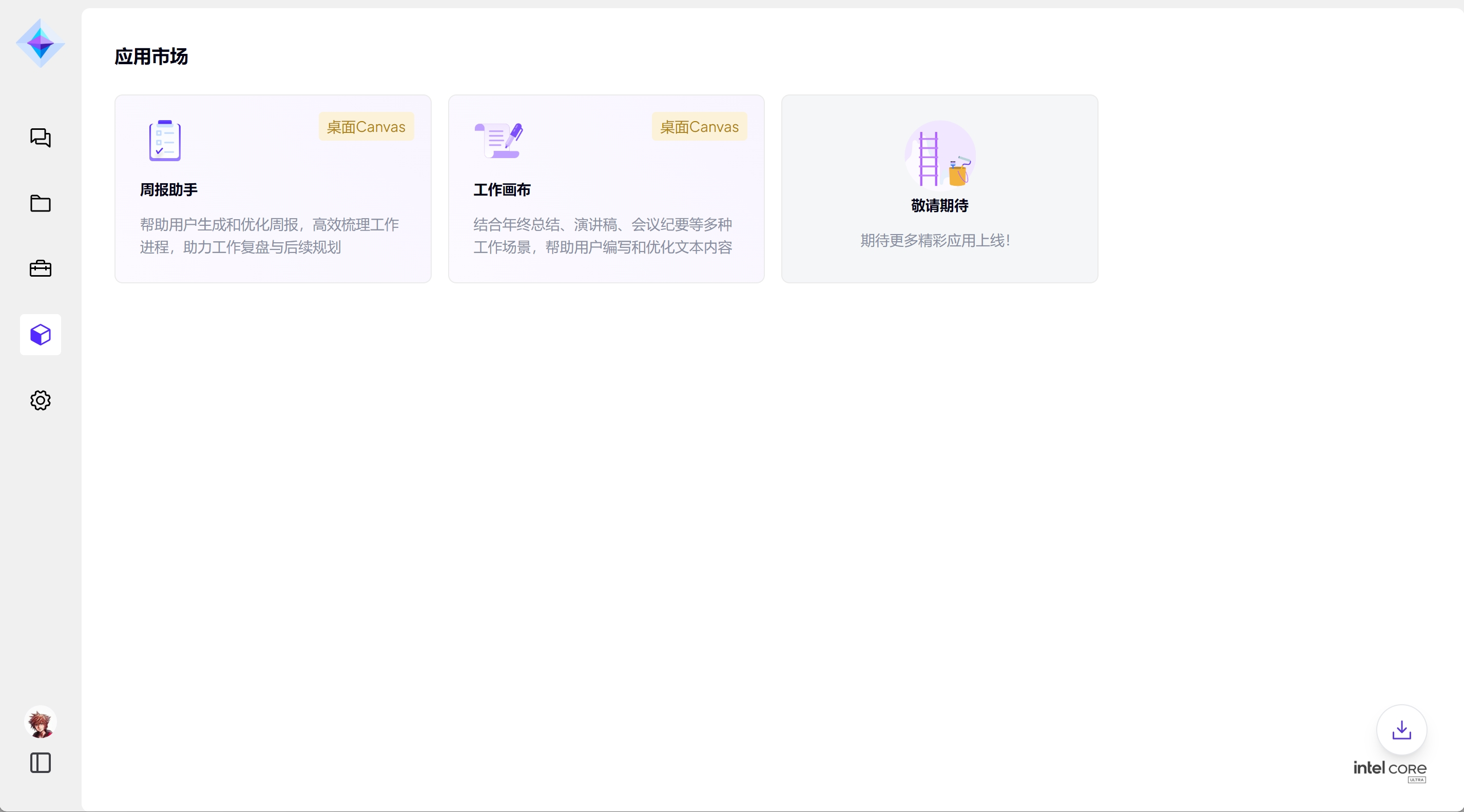Click the 工作画布 description text

603,236
